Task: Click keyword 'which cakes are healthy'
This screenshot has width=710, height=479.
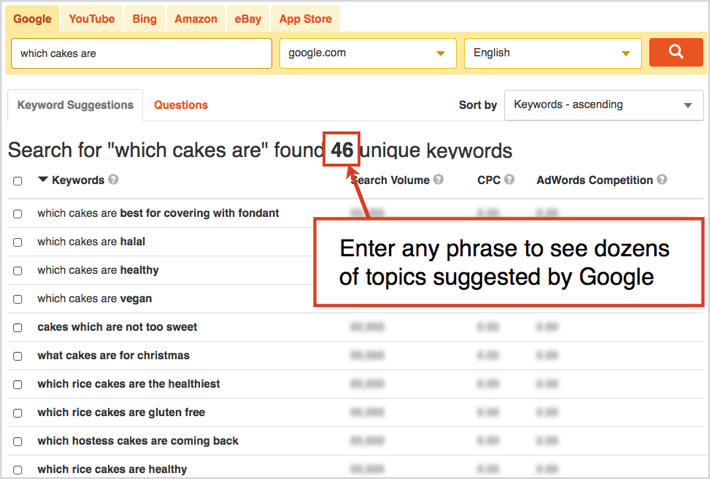Action: pyautogui.click(x=98, y=270)
